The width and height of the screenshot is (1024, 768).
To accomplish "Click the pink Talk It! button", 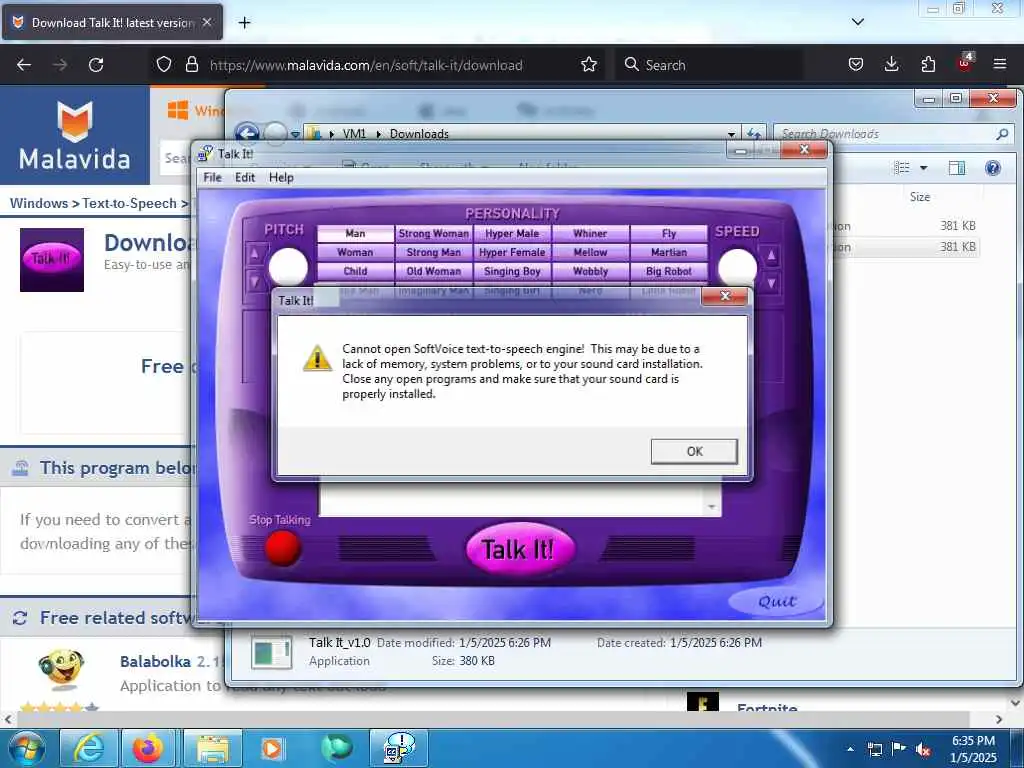I will [x=520, y=549].
